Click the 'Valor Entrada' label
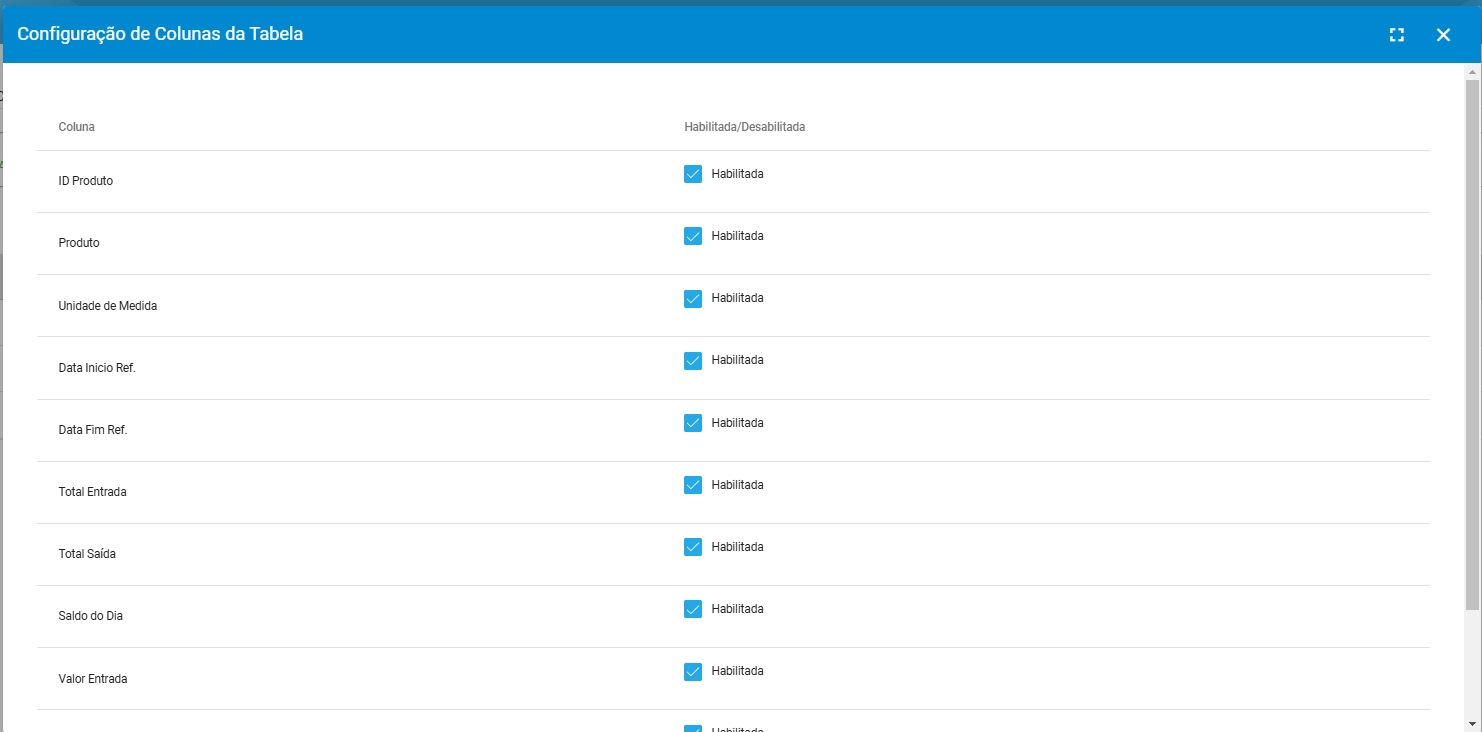 (x=93, y=679)
